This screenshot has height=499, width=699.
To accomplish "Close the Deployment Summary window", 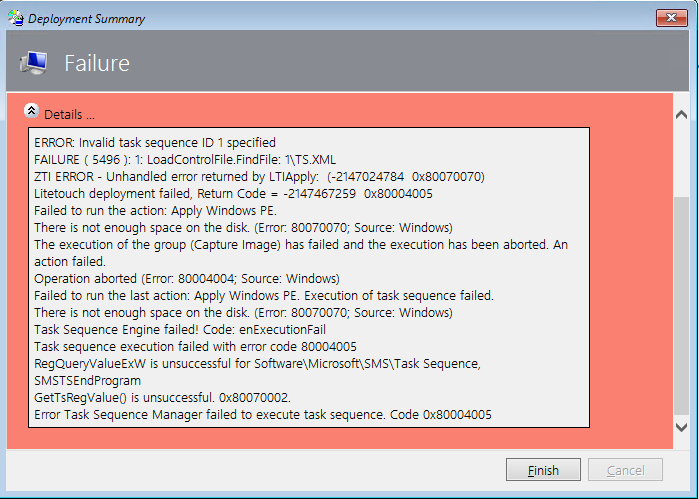I will 670,18.
